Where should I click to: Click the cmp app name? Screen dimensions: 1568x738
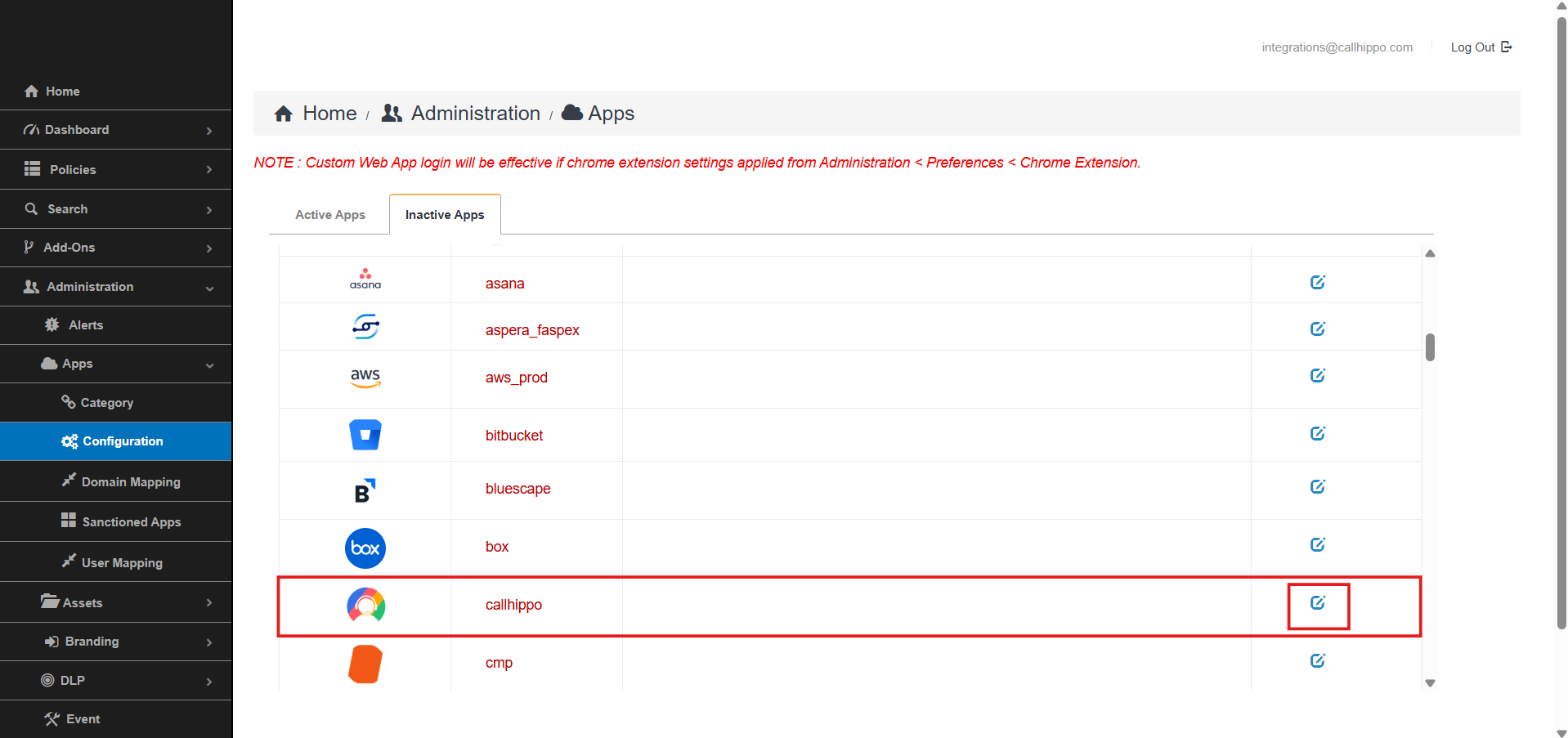[499, 663]
